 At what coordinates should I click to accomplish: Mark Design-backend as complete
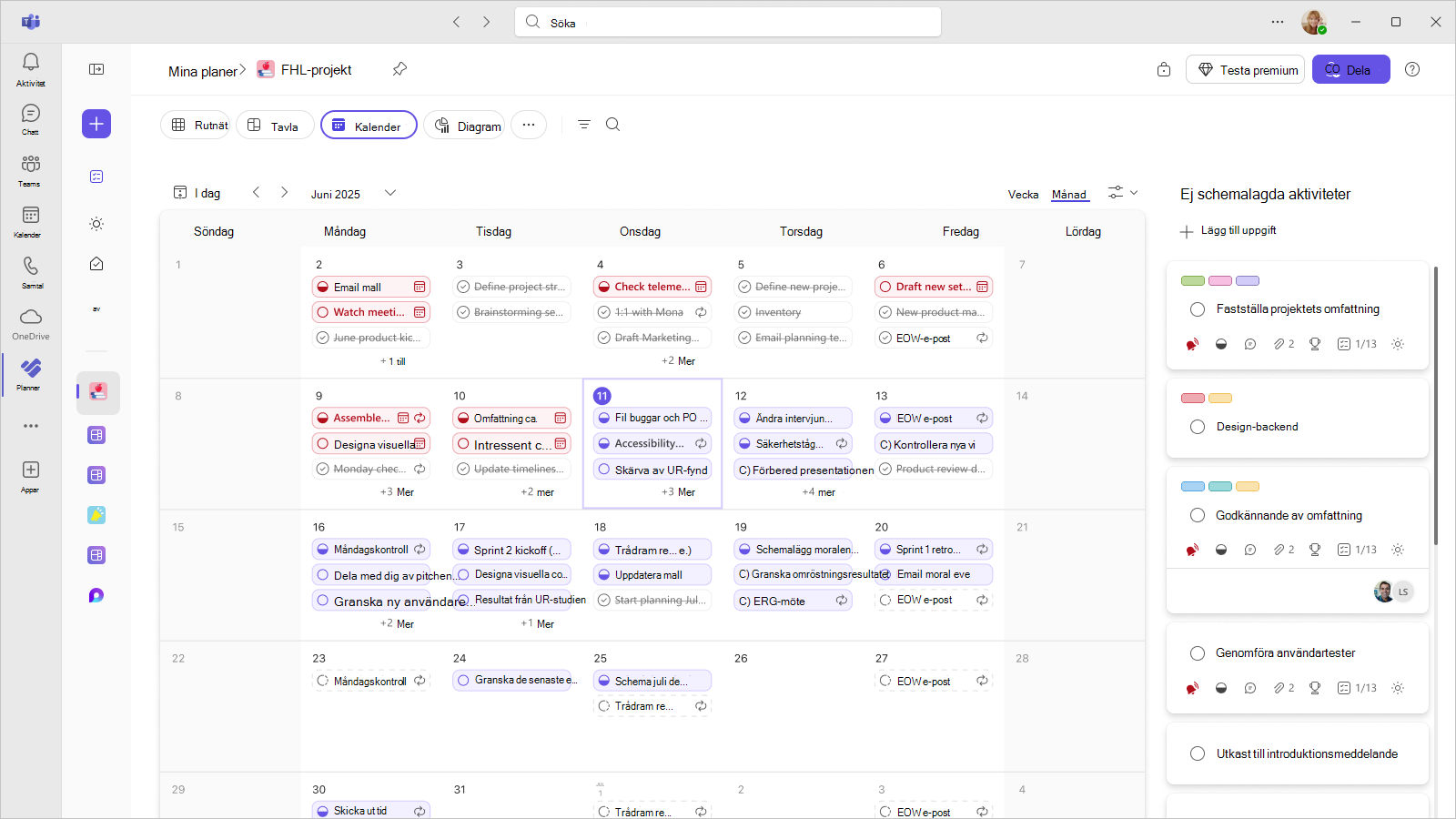tap(1198, 427)
